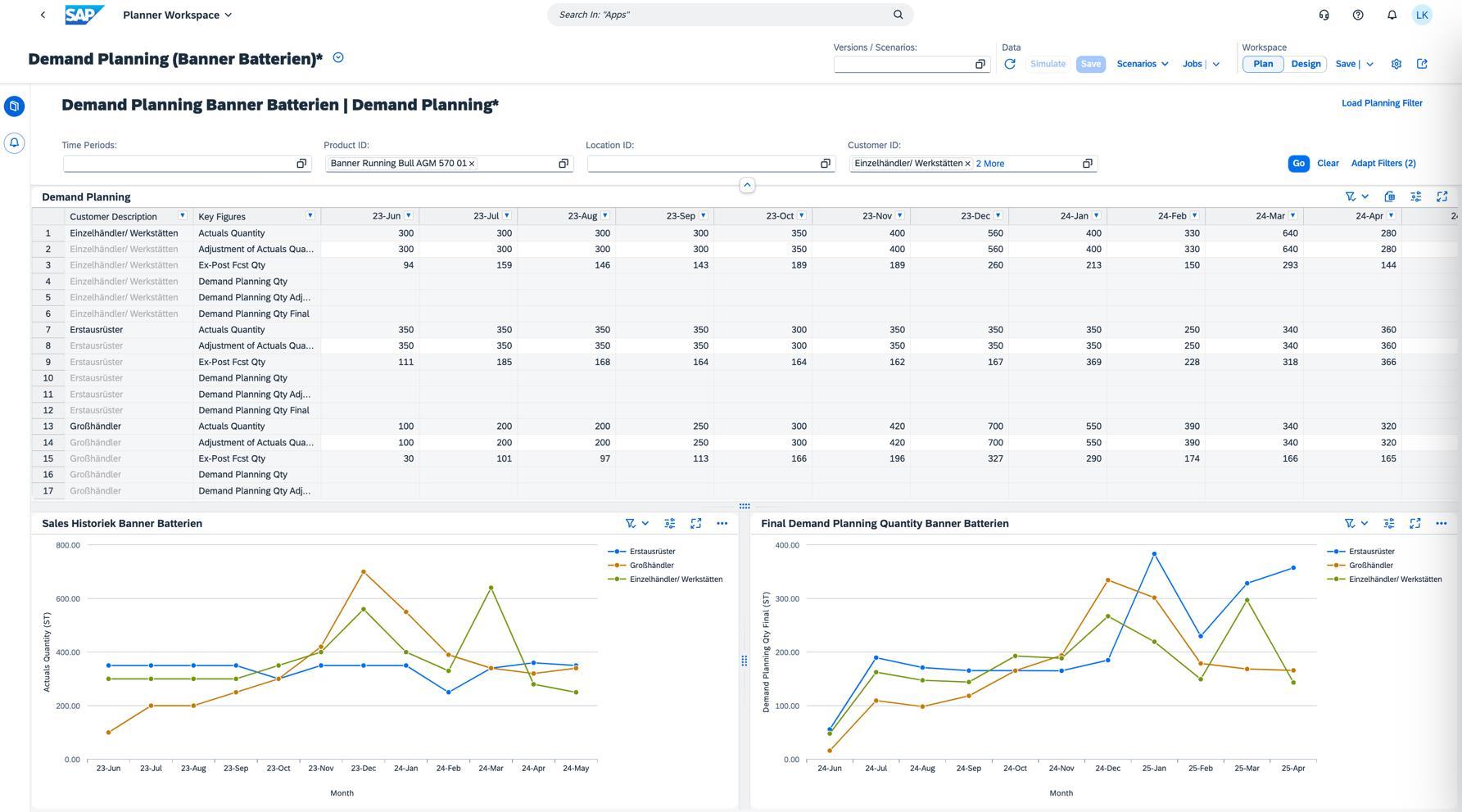The width and height of the screenshot is (1462, 812).
Task: Open Versions / Scenarios value help
Action: tap(980, 64)
